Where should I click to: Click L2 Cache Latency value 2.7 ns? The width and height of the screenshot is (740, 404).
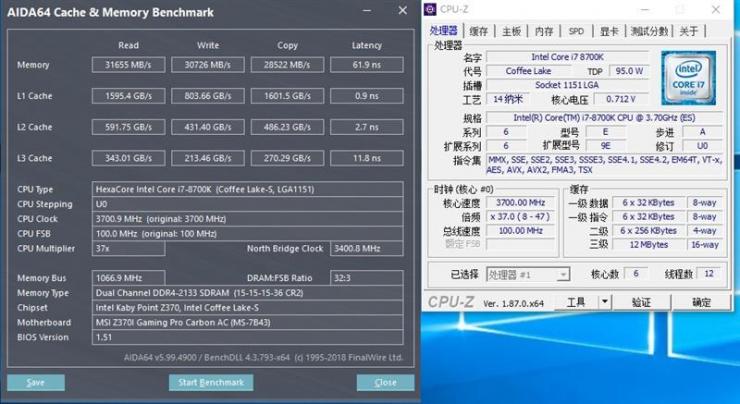(x=367, y=127)
